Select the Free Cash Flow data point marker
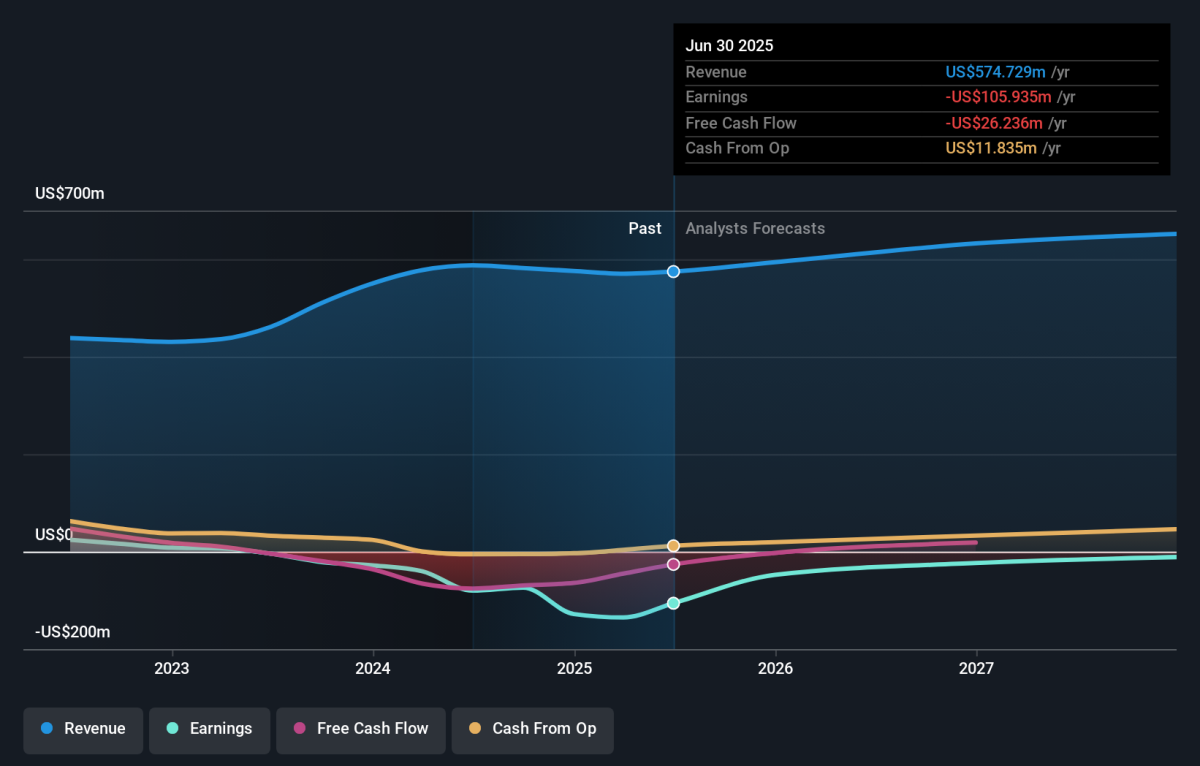The image size is (1200, 766). [x=674, y=565]
